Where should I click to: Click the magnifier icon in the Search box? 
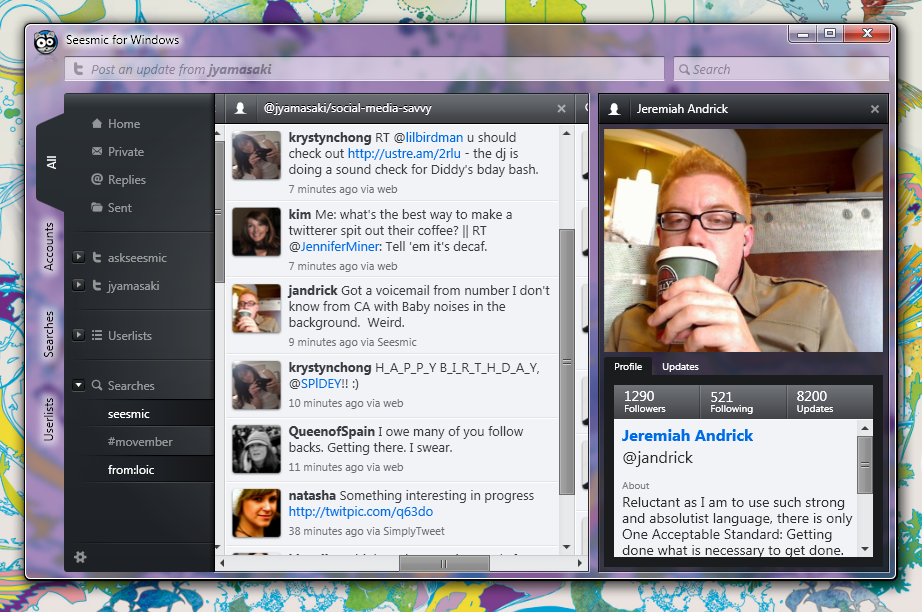684,69
